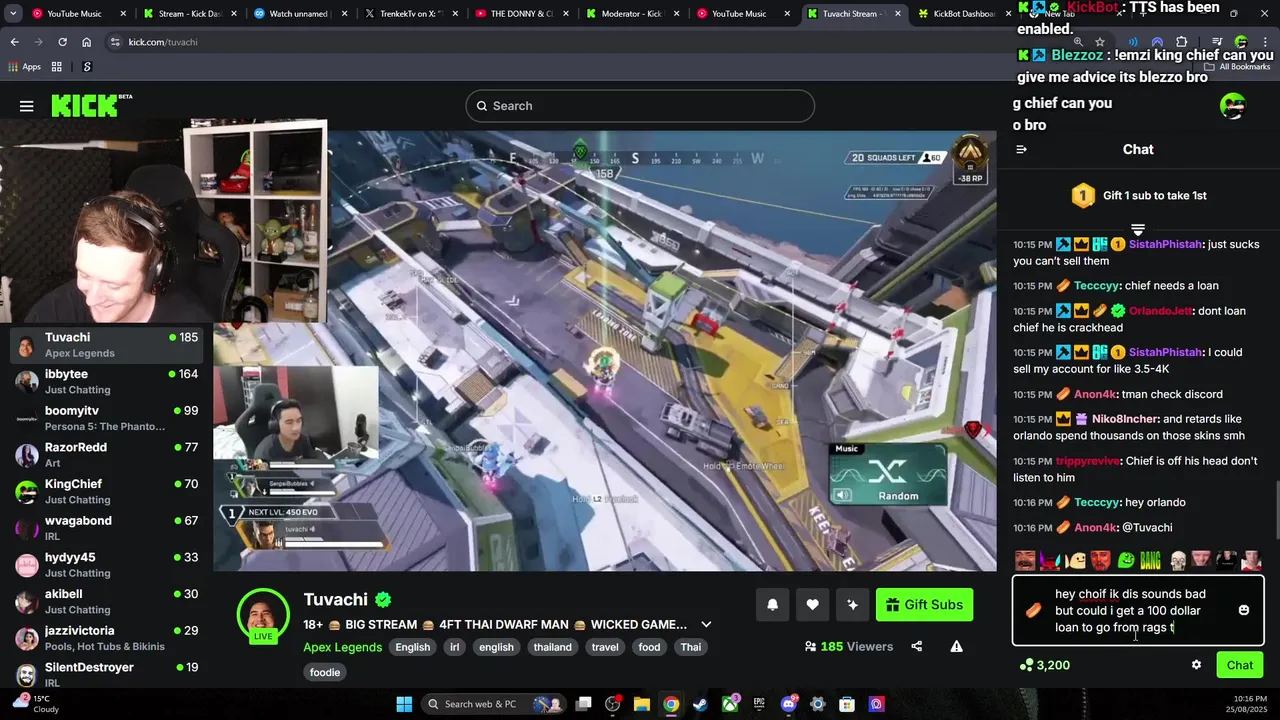The image size is (1280, 720).
Task: Click the bell notification icon for Tuvachi
Action: tap(773, 605)
